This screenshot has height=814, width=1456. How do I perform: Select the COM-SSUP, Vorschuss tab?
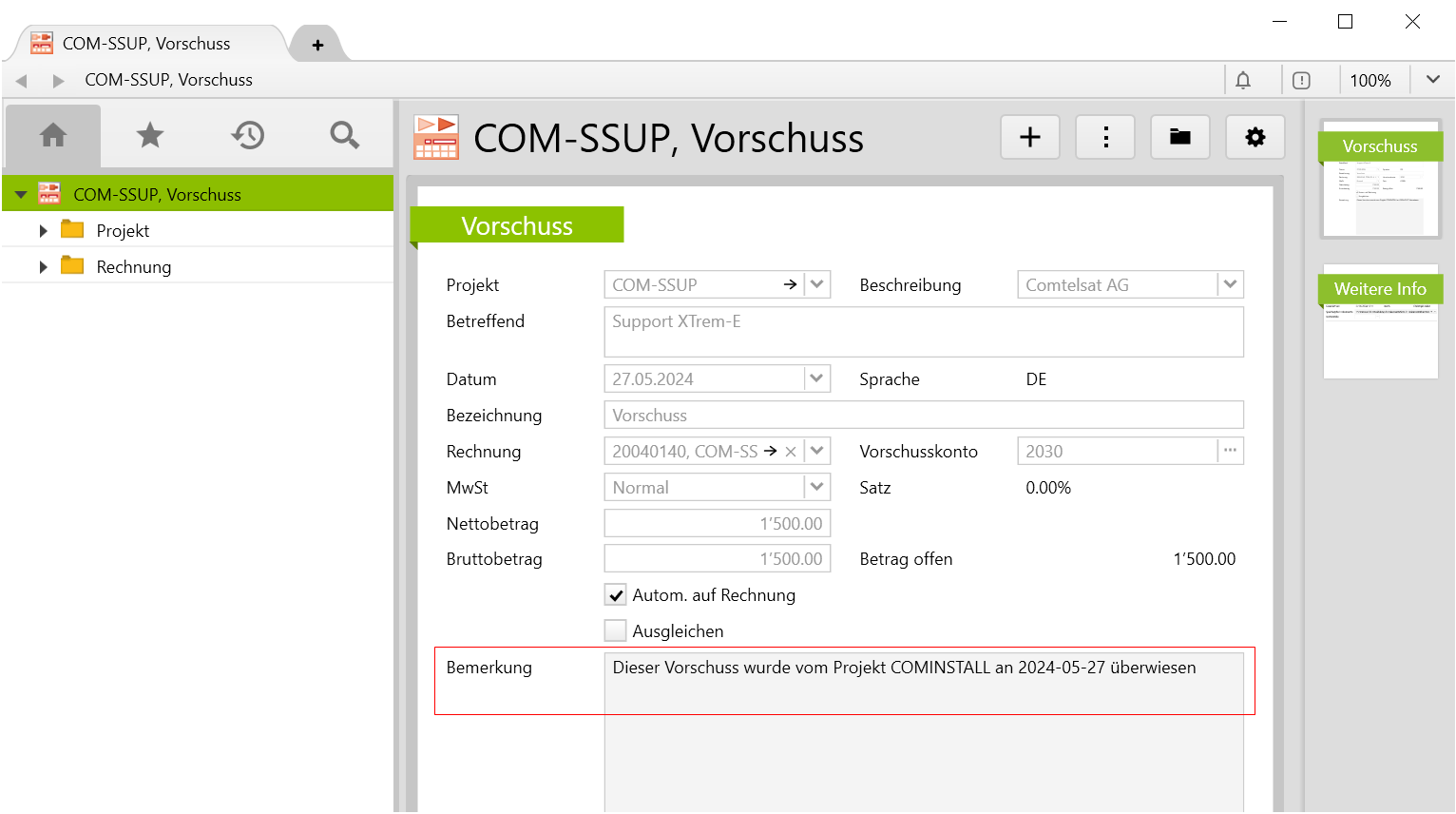tap(146, 44)
